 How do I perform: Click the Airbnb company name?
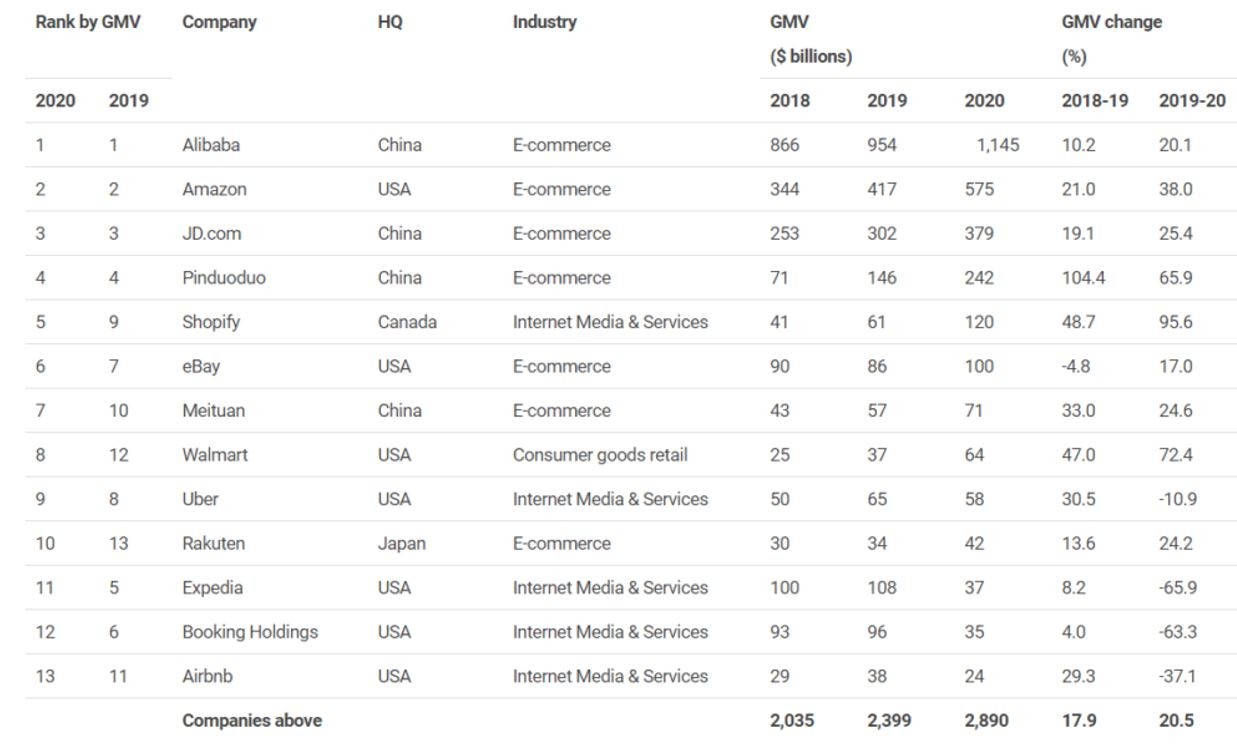click(x=207, y=676)
